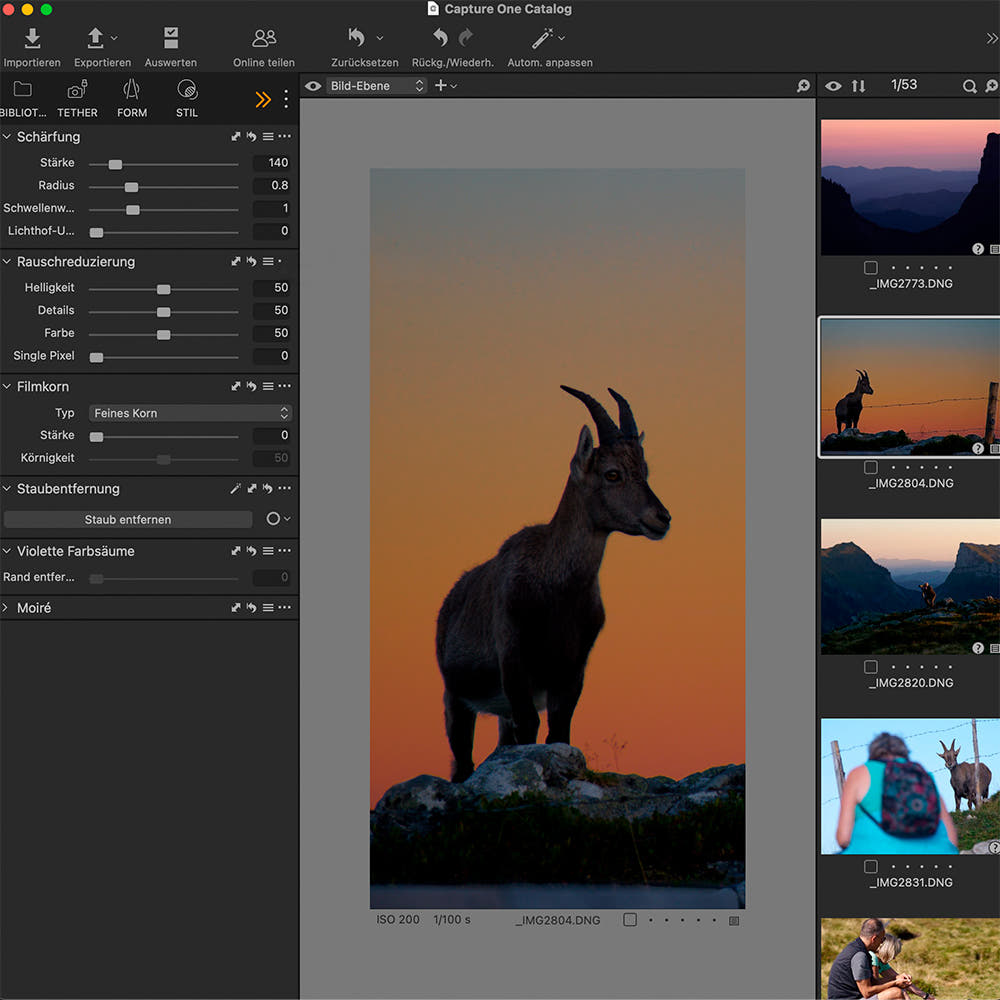Tick the browser checkbox for _IMG2804.DNG
1000x1000 pixels.
pyautogui.click(x=871, y=467)
